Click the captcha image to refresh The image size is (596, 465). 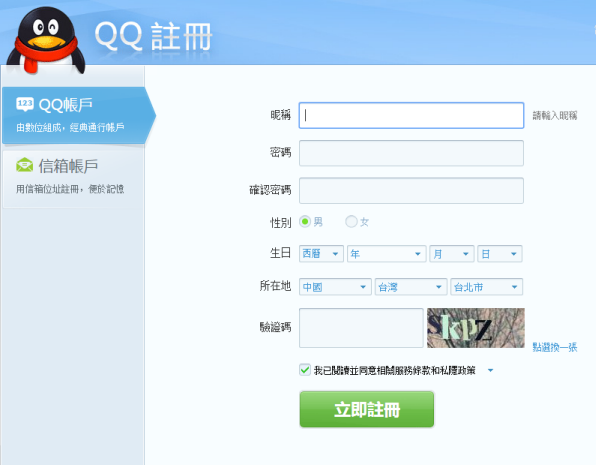[476, 328]
